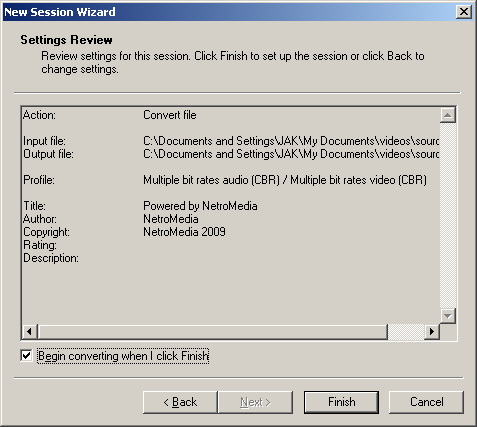This screenshot has height=427, width=477.
Task: Select the Input file path line
Action: tap(231, 141)
